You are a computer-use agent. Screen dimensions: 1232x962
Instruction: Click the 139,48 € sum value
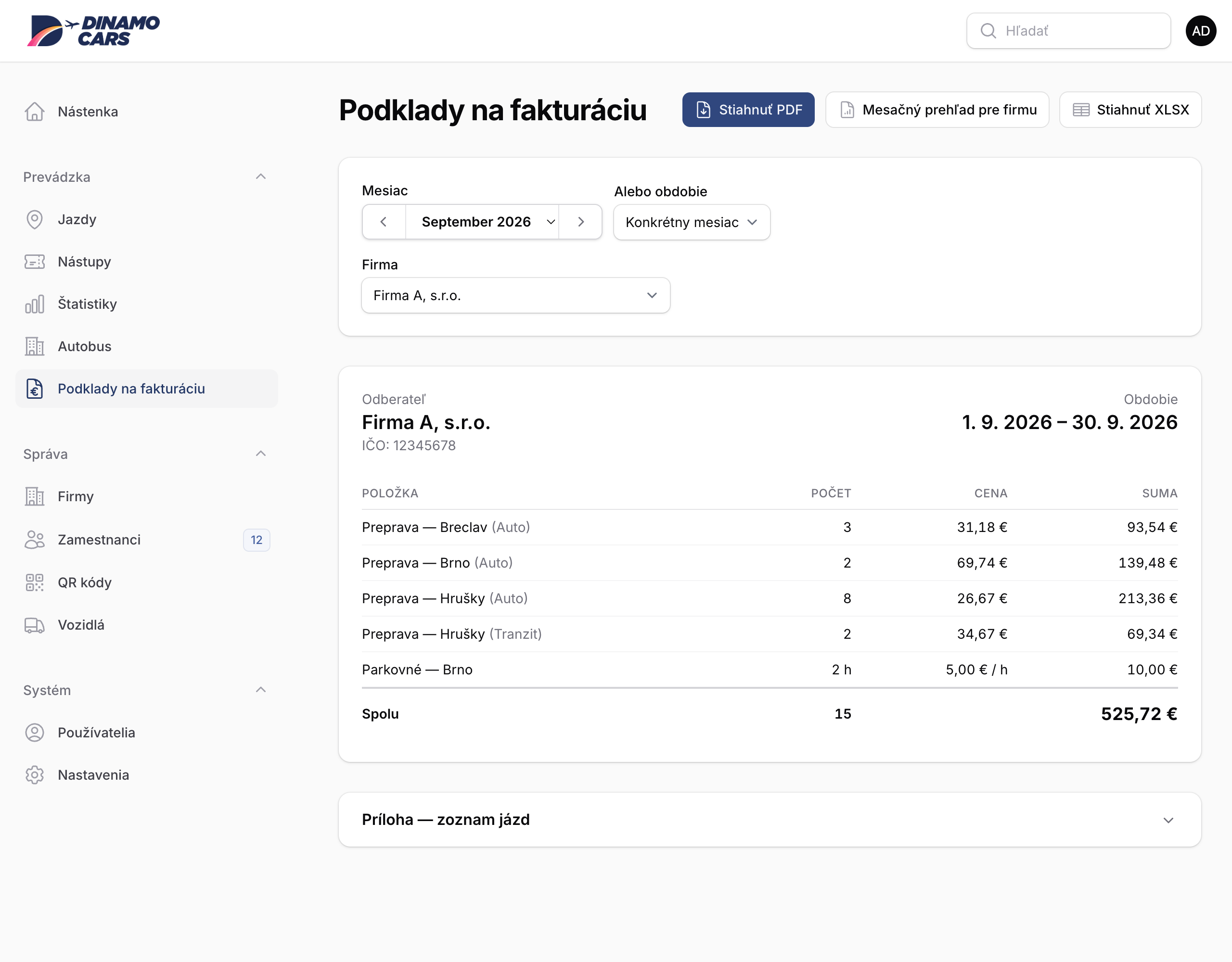pyautogui.click(x=1147, y=563)
